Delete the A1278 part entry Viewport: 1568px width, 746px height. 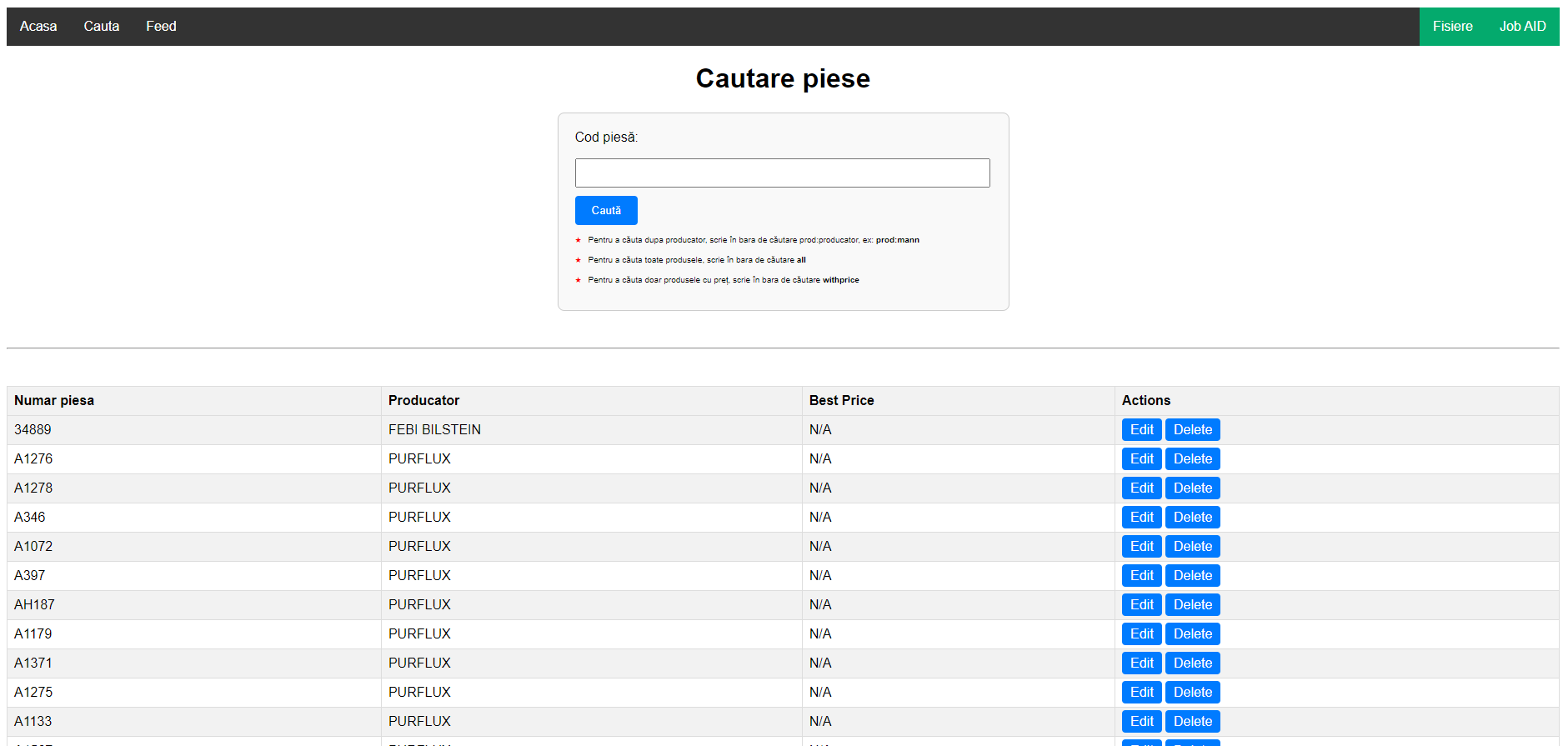1192,488
